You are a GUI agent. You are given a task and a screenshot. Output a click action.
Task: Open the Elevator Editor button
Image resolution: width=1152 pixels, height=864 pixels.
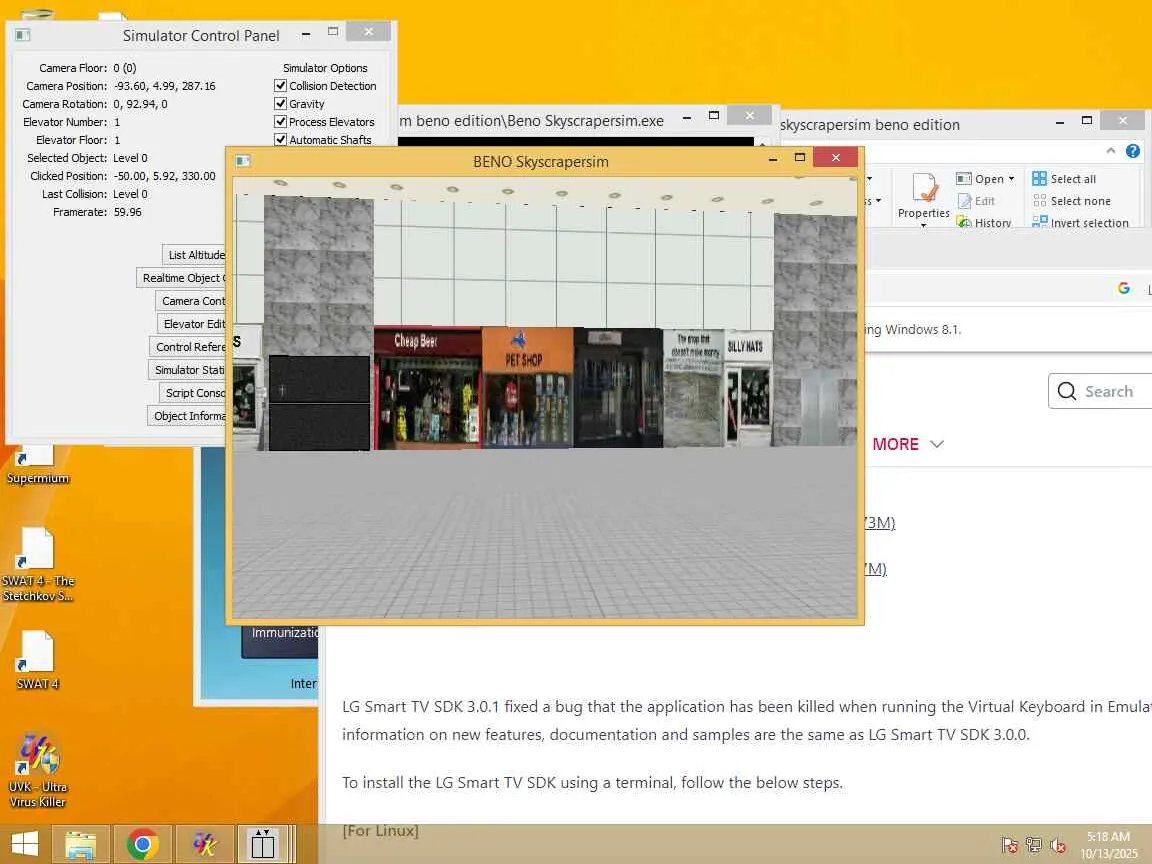pyautogui.click(x=192, y=323)
